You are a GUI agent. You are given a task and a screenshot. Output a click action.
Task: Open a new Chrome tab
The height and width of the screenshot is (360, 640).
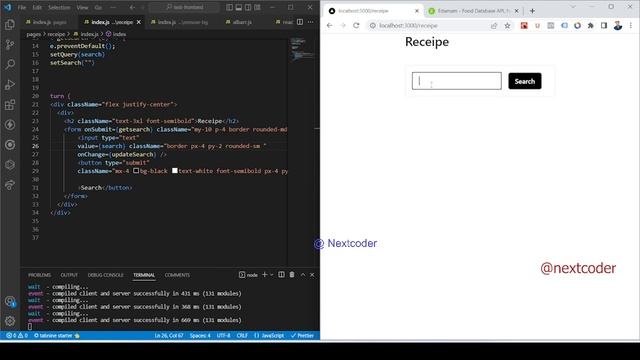click(532, 11)
